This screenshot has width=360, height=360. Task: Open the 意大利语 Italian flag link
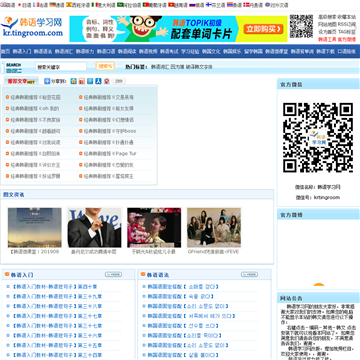[103, 5]
